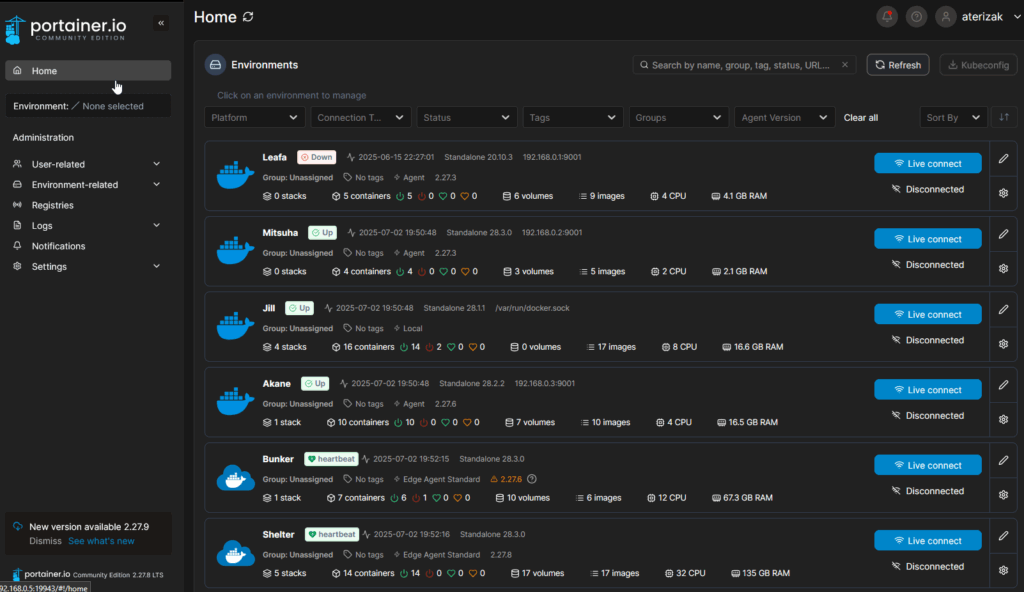1024x592 pixels.
Task: Focus the environment search input field
Action: [x=743, y=65]
